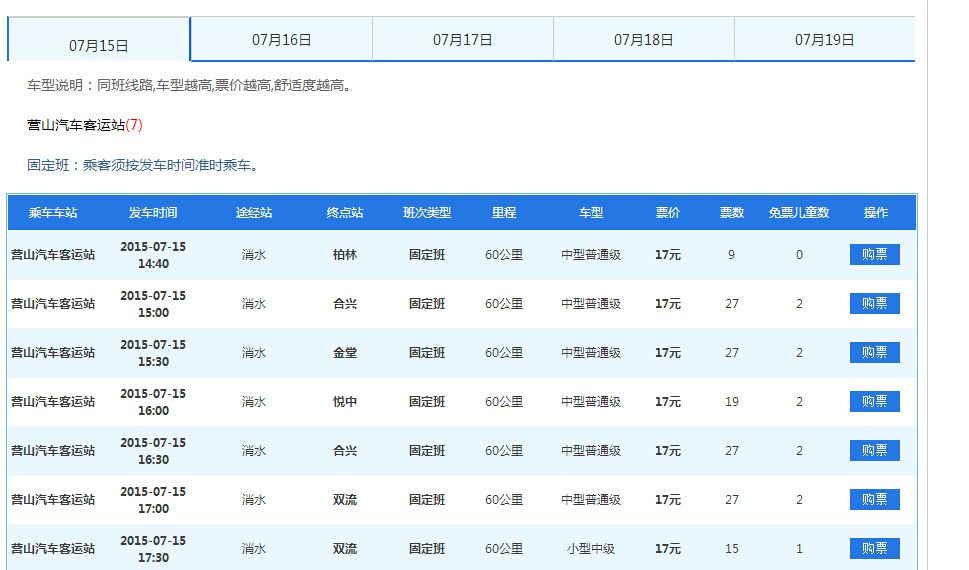Click the 柏林 destination cell
Viewport: 969px width, 570px height.
click(345, 255)
